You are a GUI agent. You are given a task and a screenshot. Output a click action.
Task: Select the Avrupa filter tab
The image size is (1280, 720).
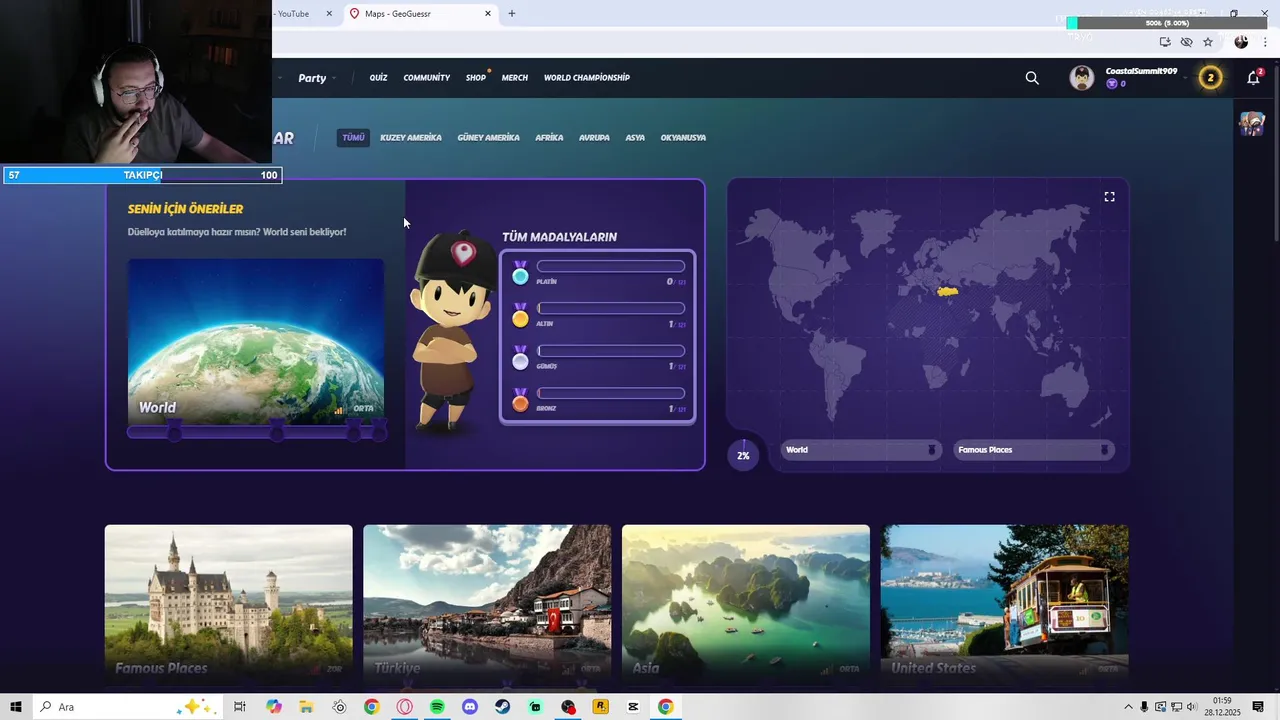pos(594,137)
